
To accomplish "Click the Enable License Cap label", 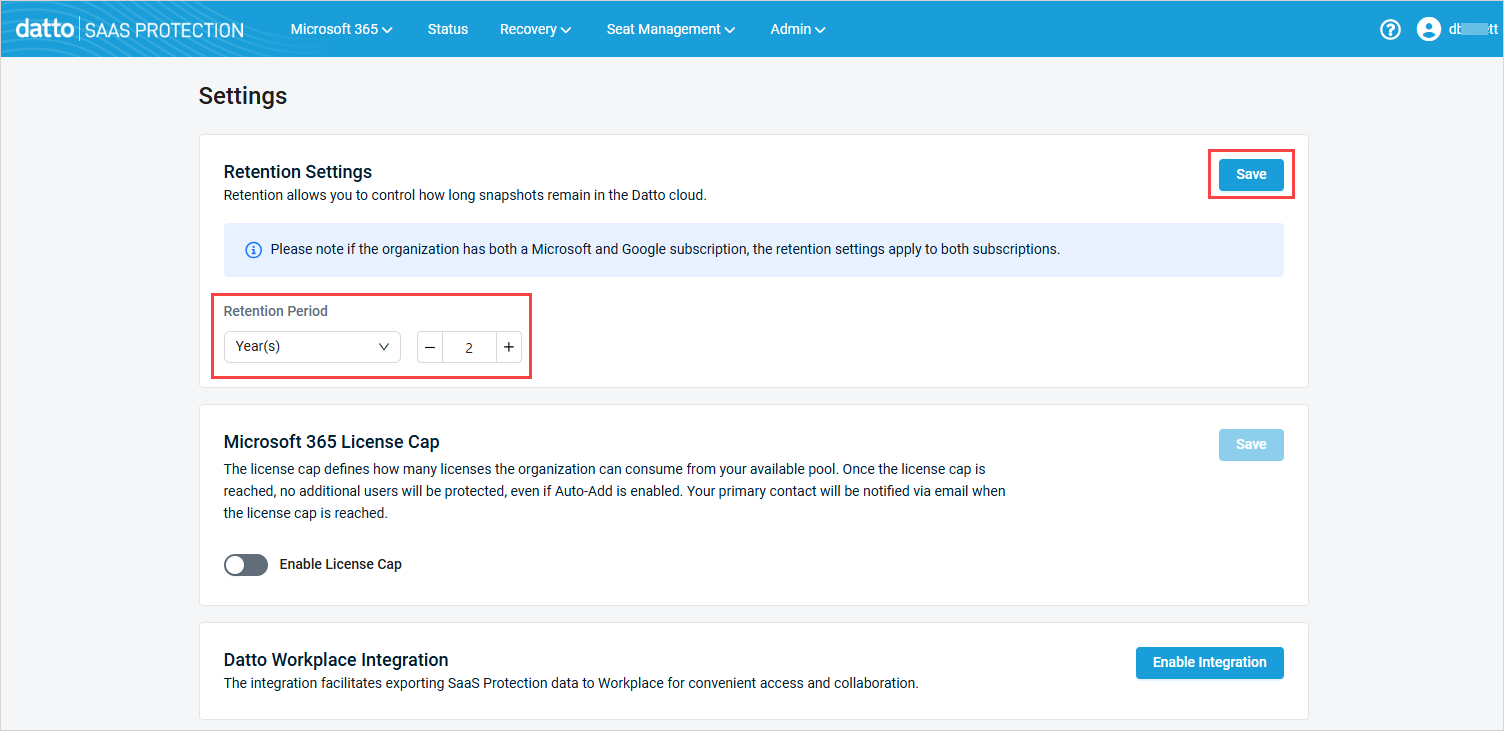I will coord(340,565).
